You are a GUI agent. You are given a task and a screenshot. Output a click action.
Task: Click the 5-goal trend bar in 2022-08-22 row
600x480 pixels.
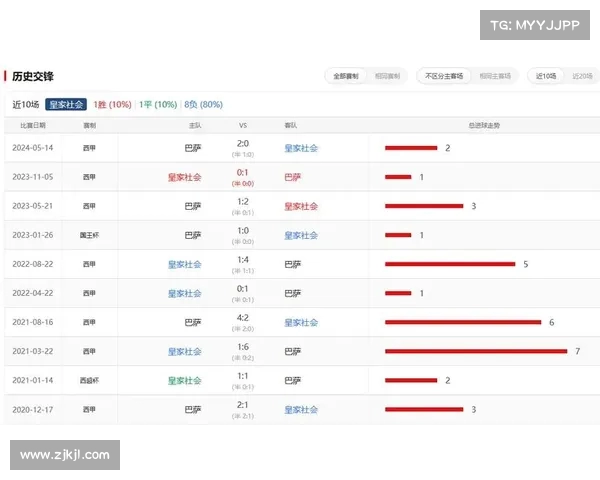point(450,264)
